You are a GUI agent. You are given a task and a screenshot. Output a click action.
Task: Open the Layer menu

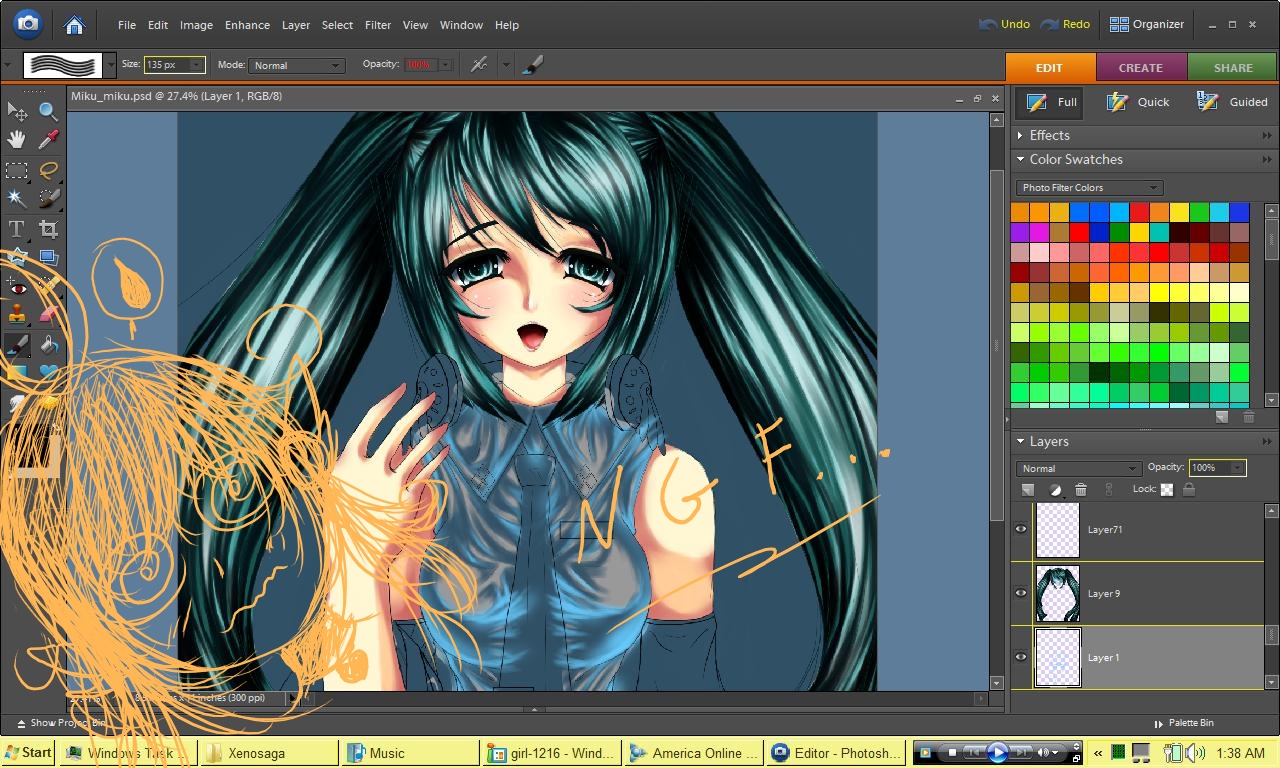click(296, 25)
